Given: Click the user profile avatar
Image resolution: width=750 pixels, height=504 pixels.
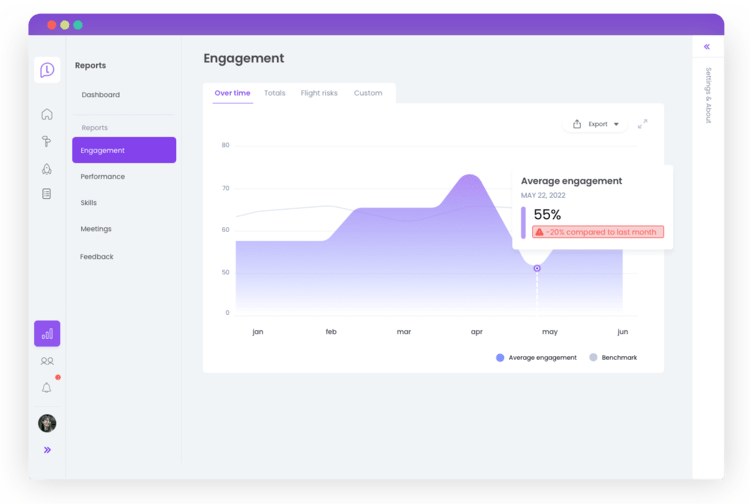Looking at the screenshot, I should tap(47, 423).
